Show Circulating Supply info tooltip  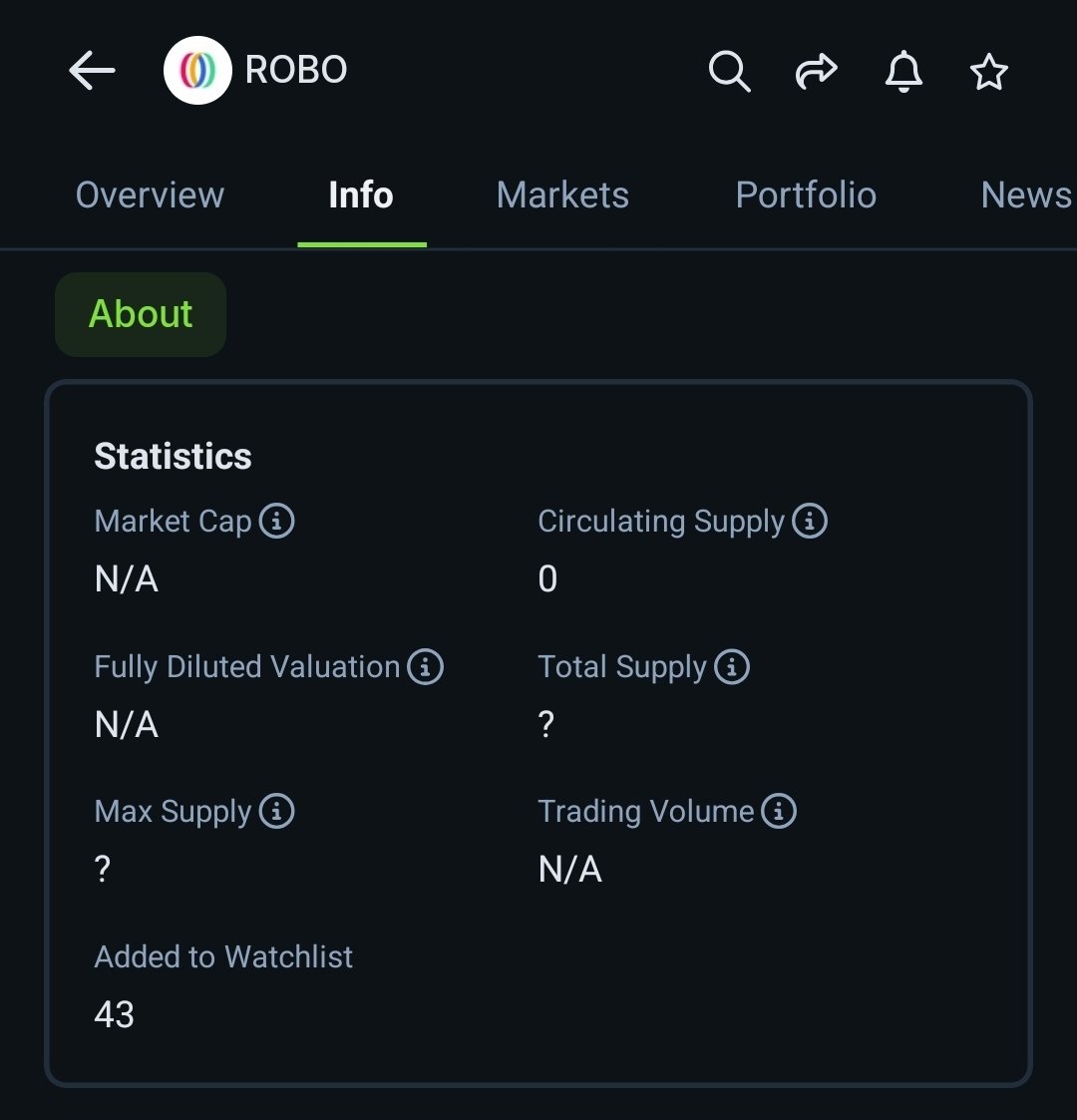click(x=809, y=520)
